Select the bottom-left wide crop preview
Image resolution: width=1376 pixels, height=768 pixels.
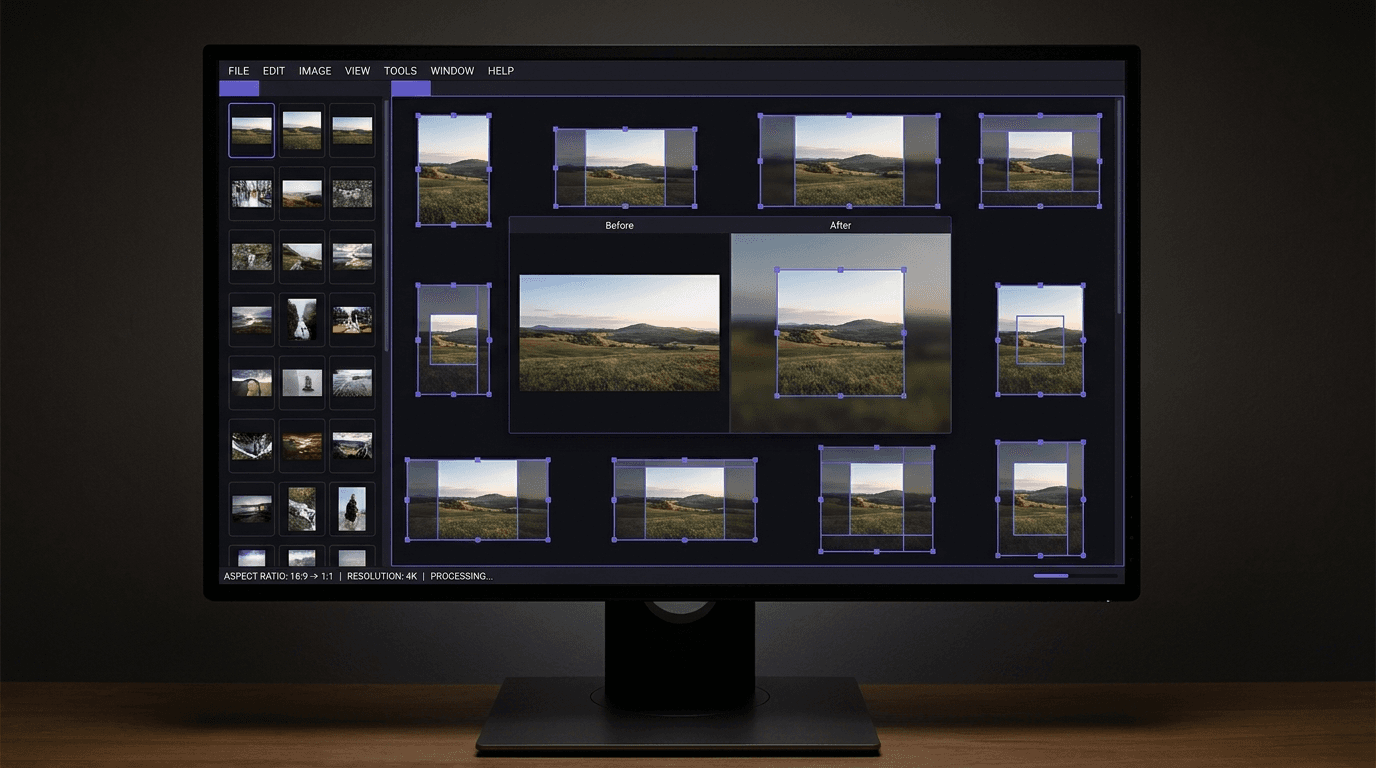477,500
